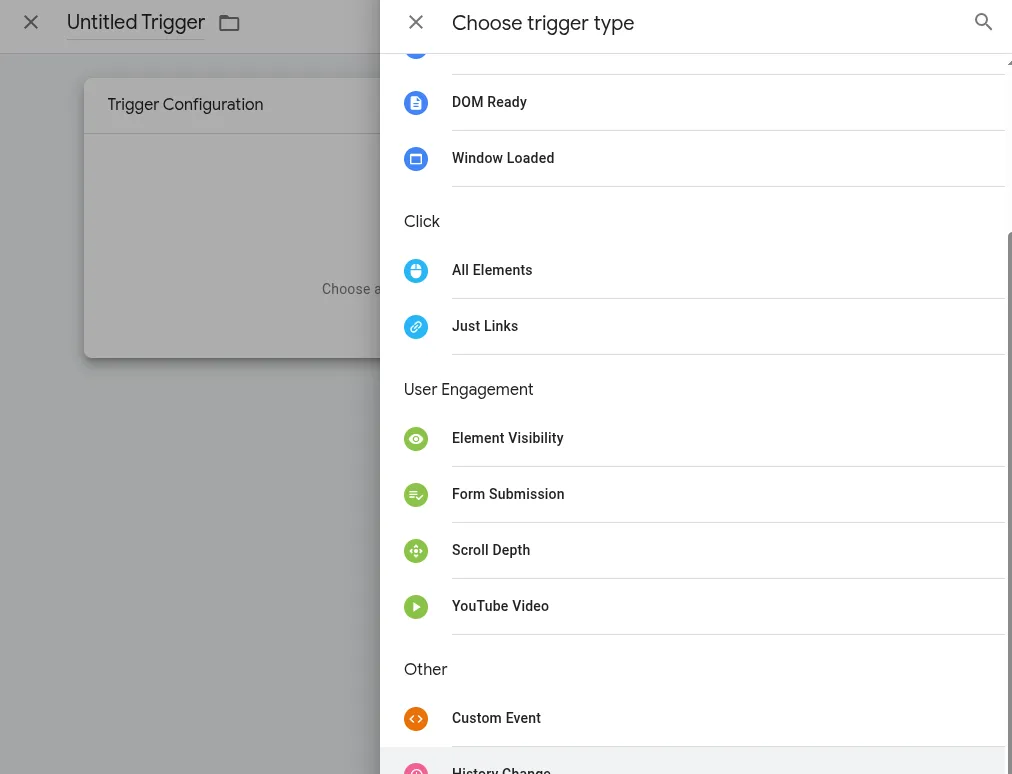Click the YouTube Video play icon
Image resolution: width=1012 pixels, height=774 pixels.
[x=416, y=607]
